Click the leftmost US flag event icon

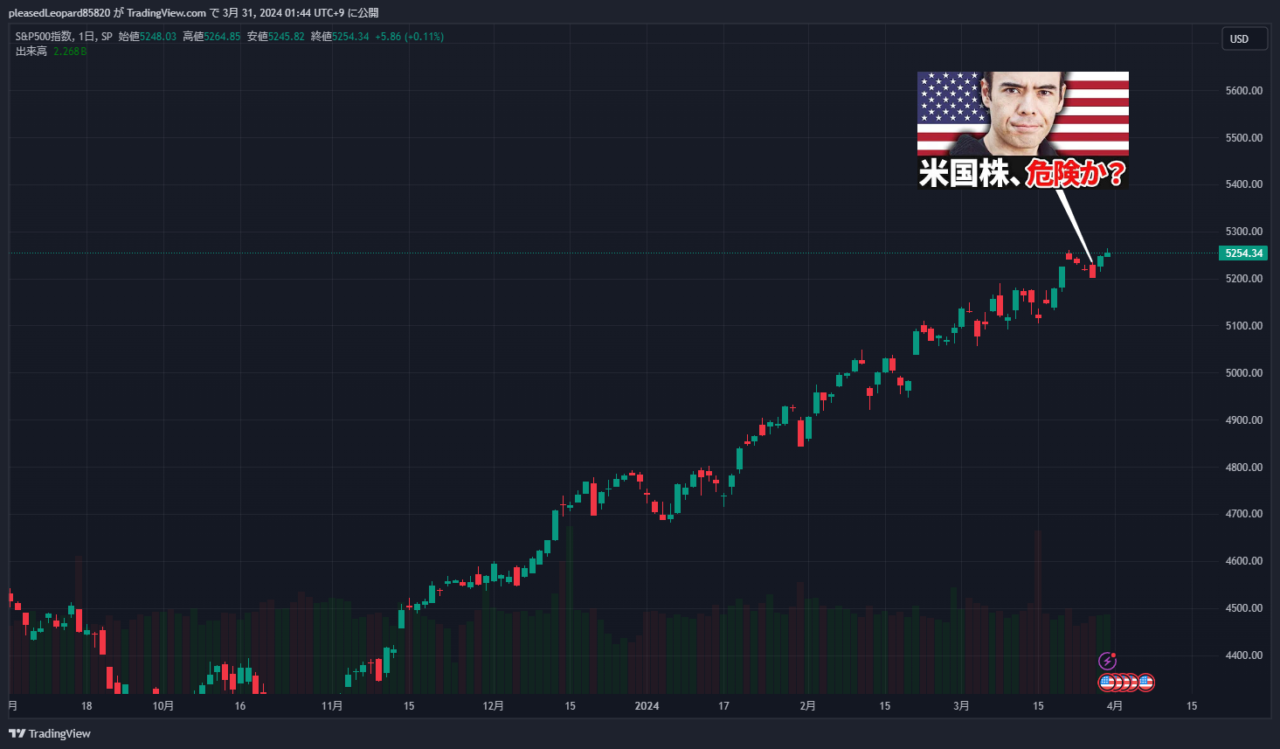click(1105, 681)
